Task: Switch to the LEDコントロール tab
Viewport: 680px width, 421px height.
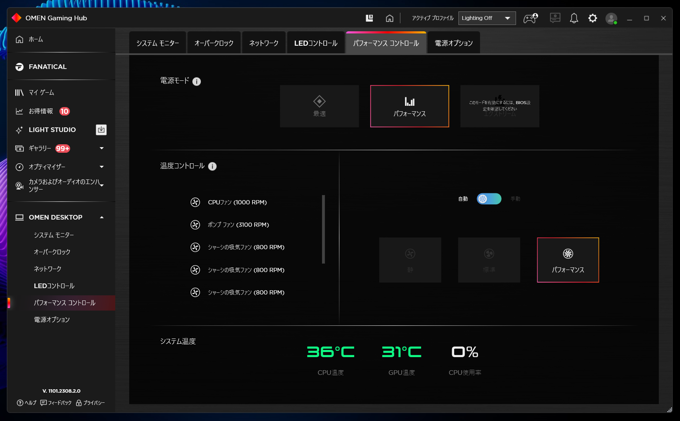Action: [x=316, y=43]
